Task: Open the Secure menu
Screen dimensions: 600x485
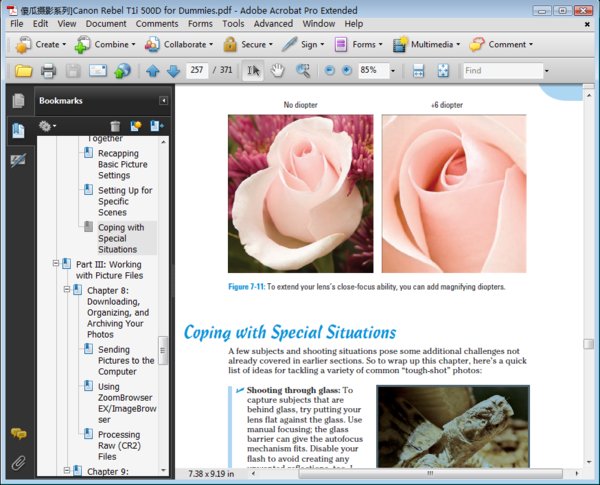Action: pyautogui.click(x=248, y=45)
